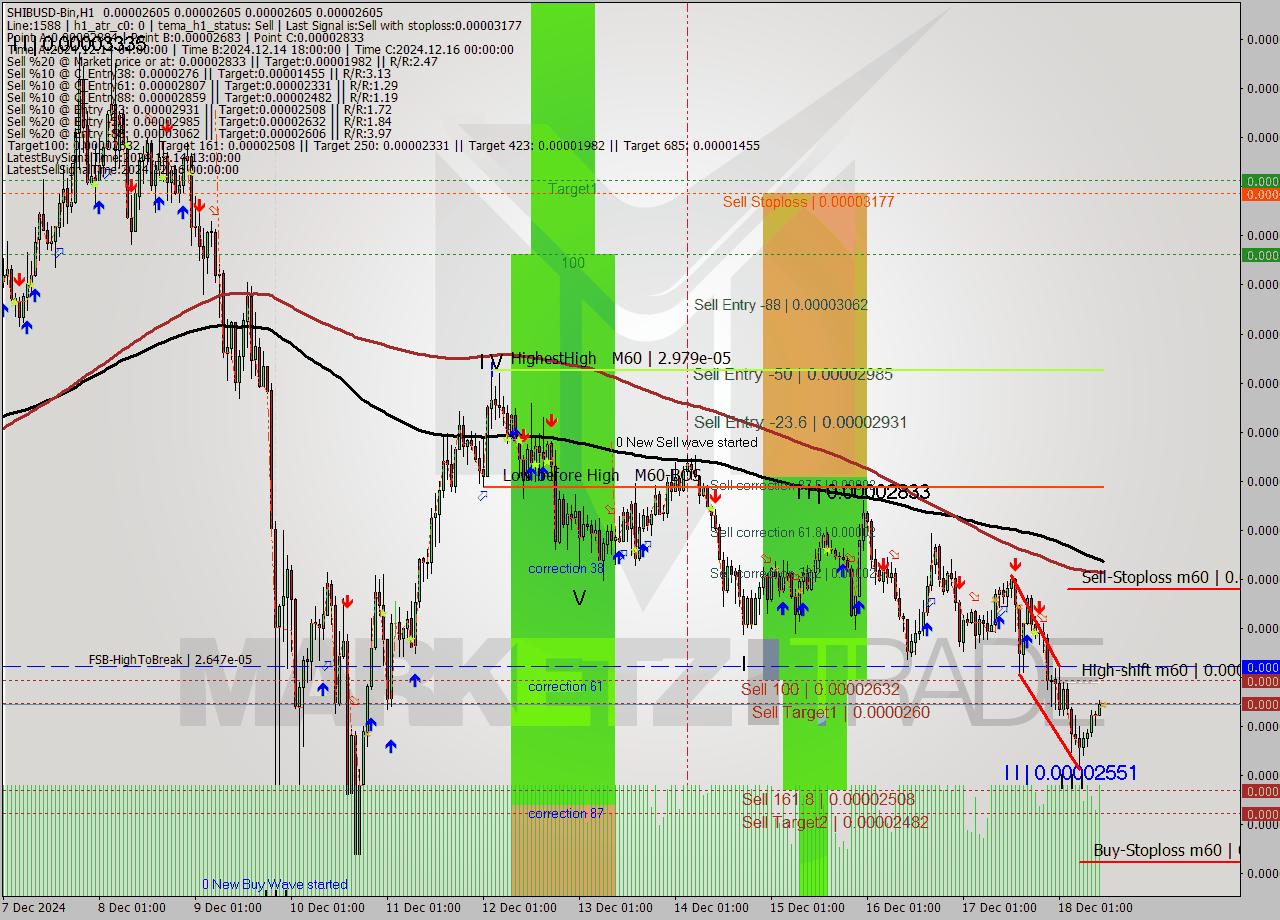Select the '8 Dec 01:00' time axis label
The height and width of the screenshot is (920, 1280).
coord(131,908)
